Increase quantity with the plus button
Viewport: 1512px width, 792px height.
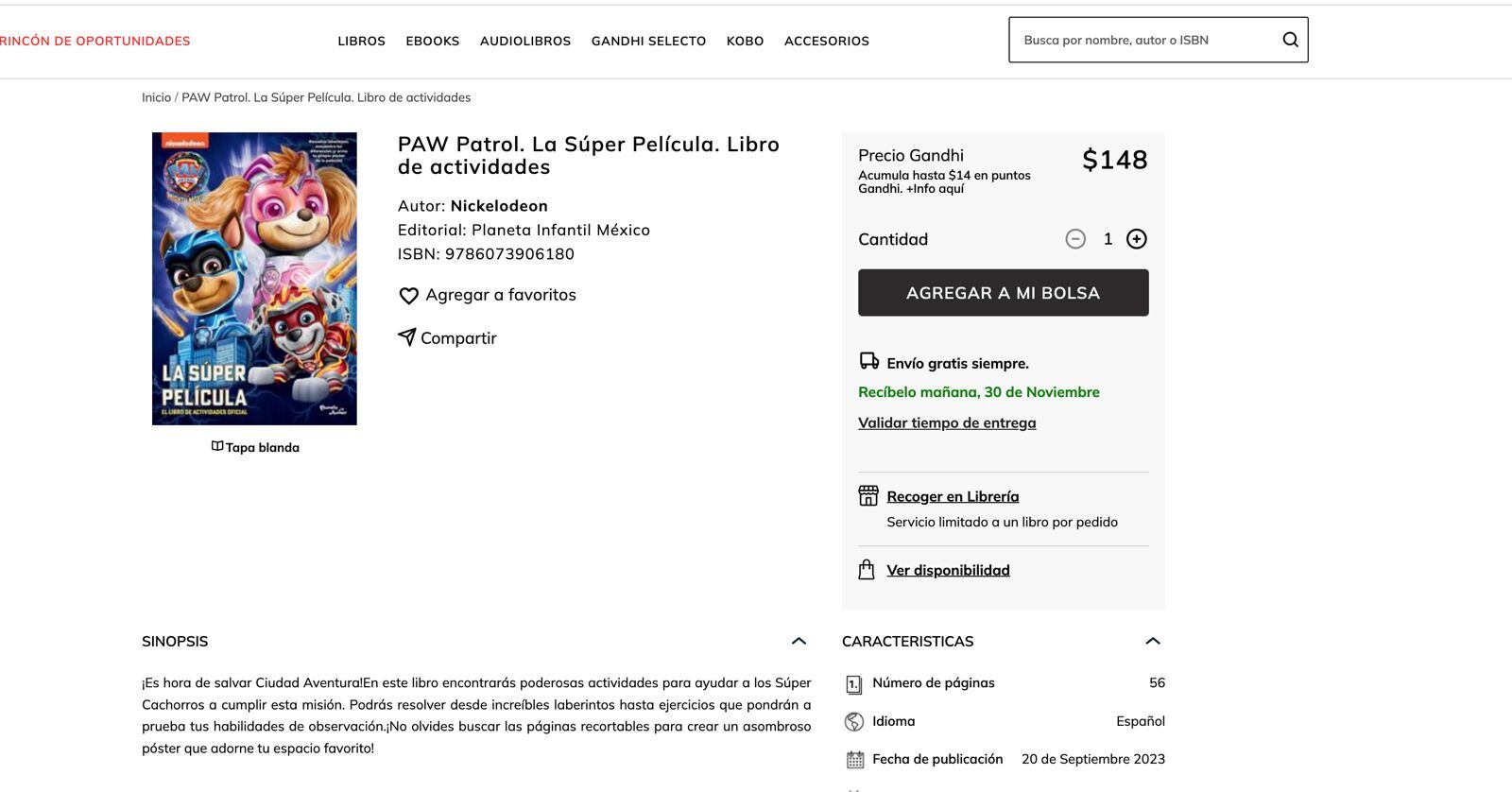click(x=1136, y=239)
